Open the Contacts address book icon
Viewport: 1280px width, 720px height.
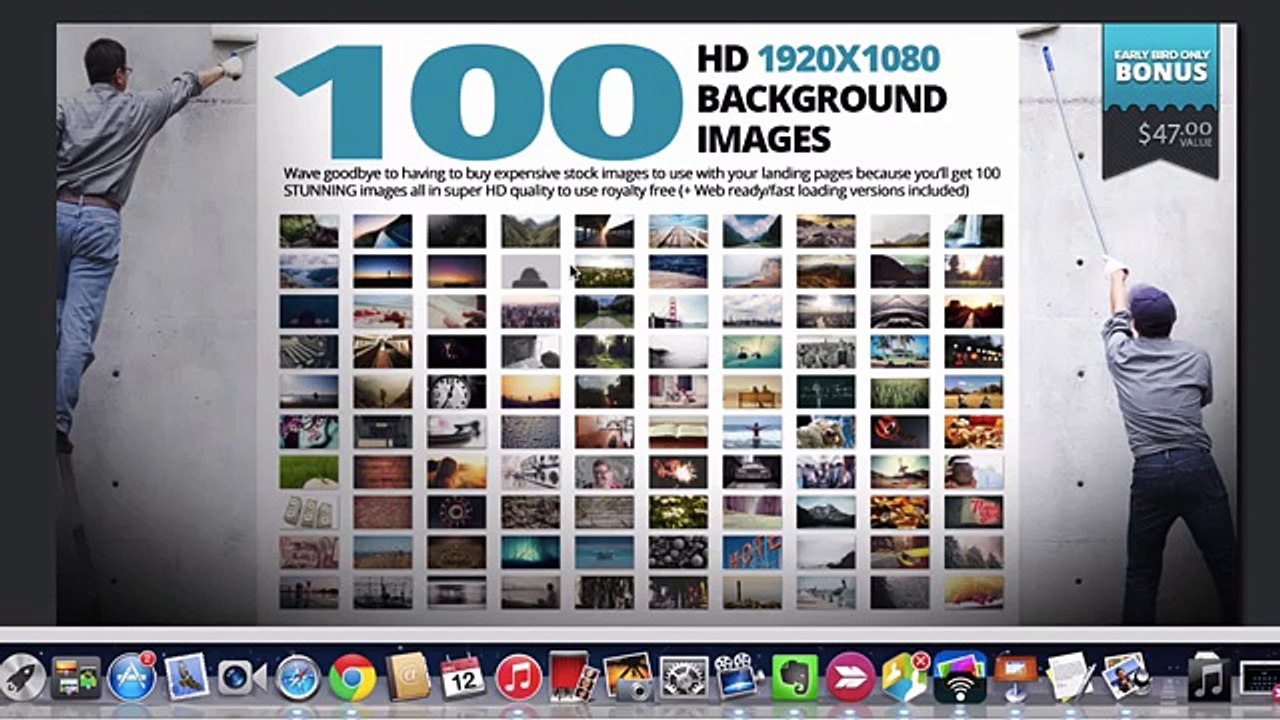point(407,677)
